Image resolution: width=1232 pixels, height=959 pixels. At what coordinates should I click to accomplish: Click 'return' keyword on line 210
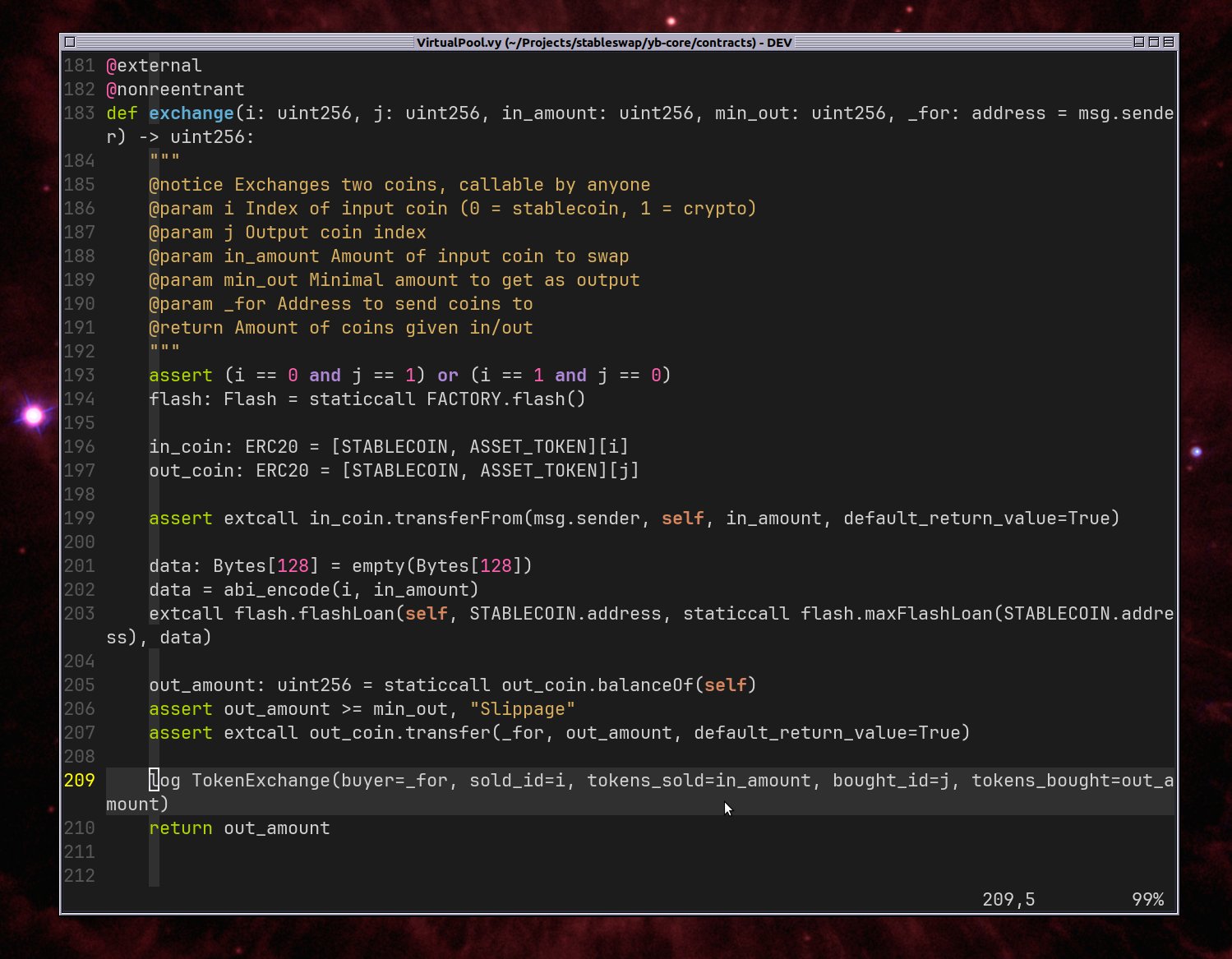180,828
